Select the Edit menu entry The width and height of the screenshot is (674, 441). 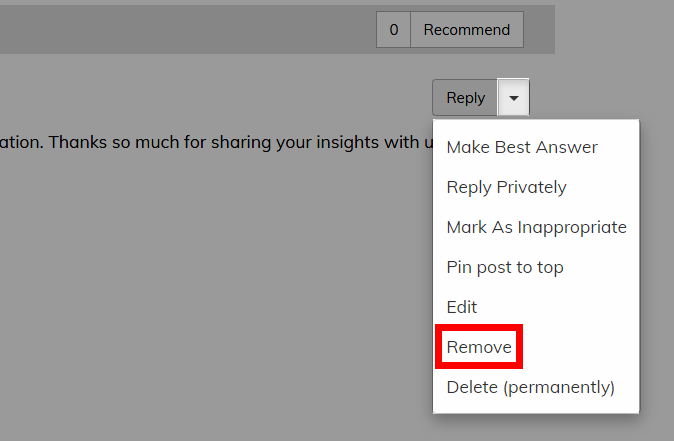click(x=462, y=307)
